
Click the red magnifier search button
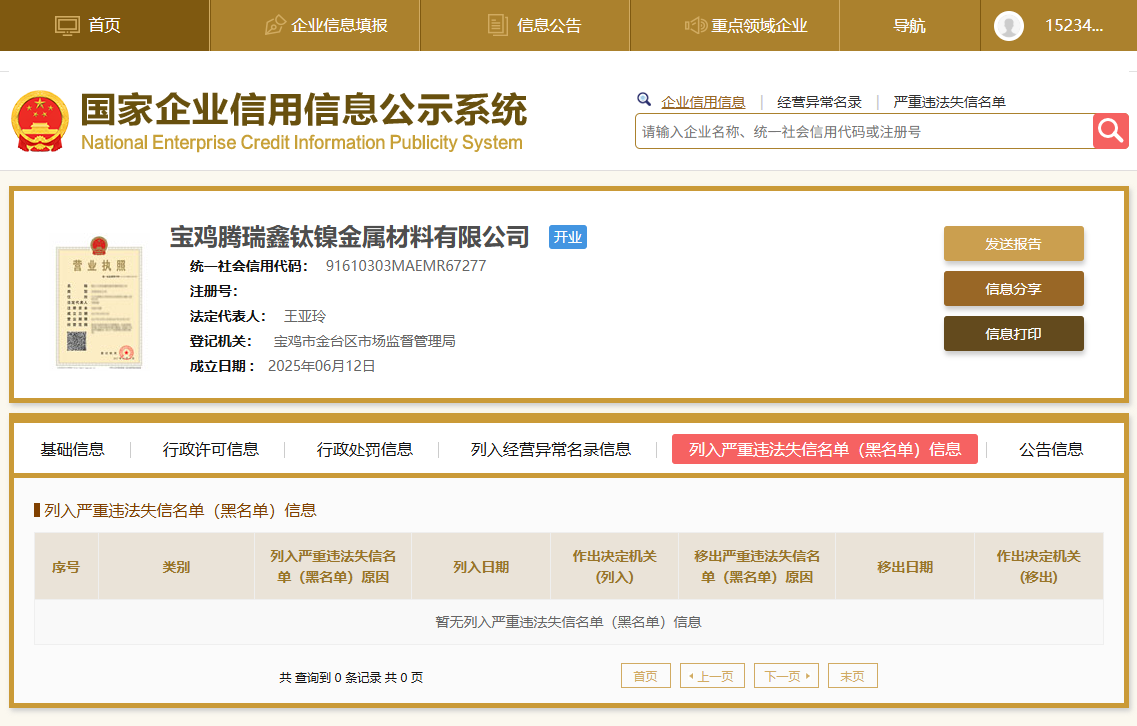pos(1111,131)
